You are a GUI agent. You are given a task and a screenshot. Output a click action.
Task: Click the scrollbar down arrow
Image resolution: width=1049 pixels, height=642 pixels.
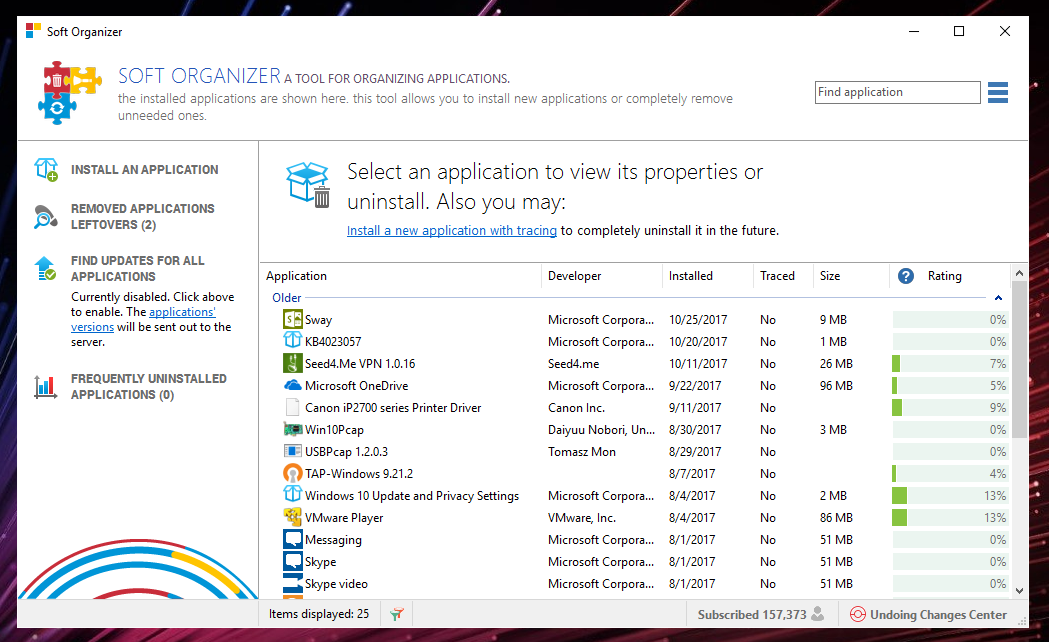click(1019, 591)
